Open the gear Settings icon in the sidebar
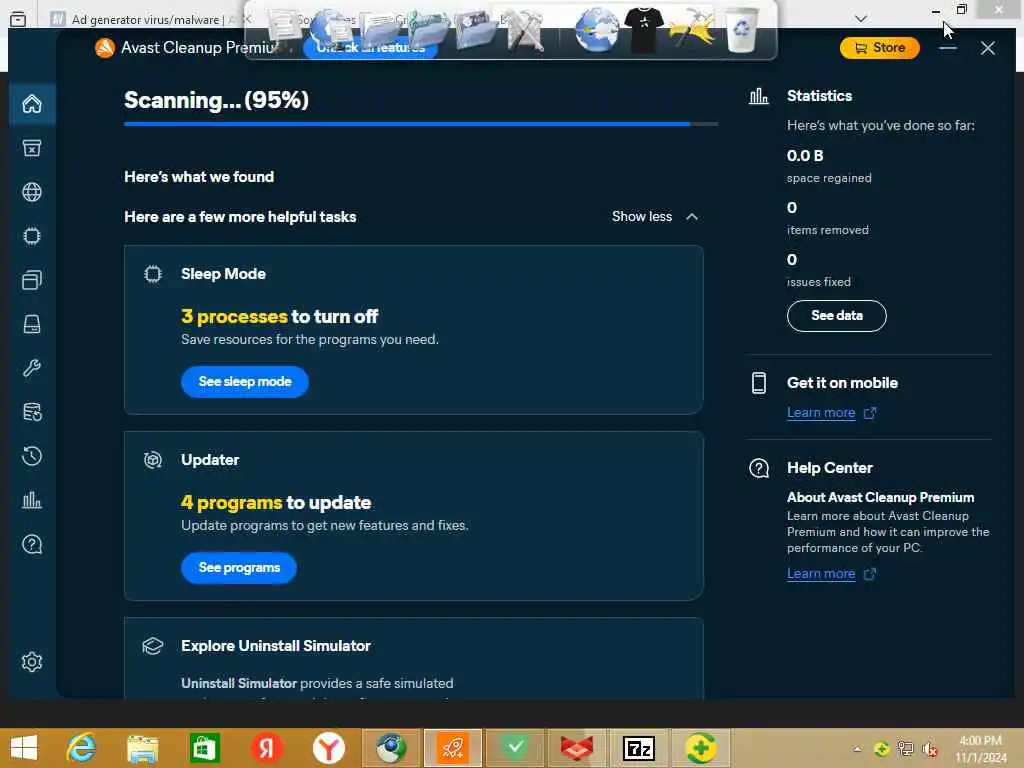The width and height of the screenshot is (1024, 768). pyautogui.click(x=32, y=662)
